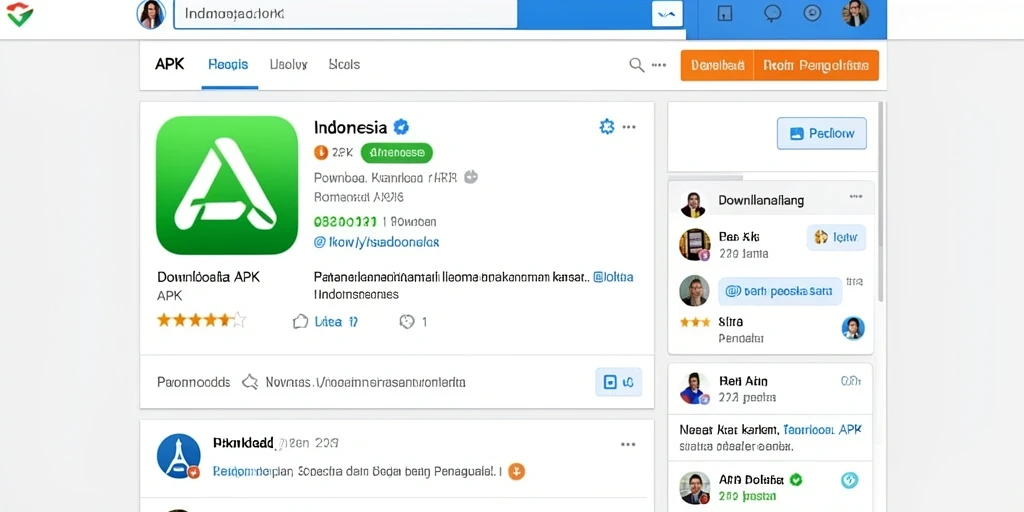Viewport: 1024px width, 512px height.
Task: Click the avatar left of berh peoska chip
Action: coord(694,291)
